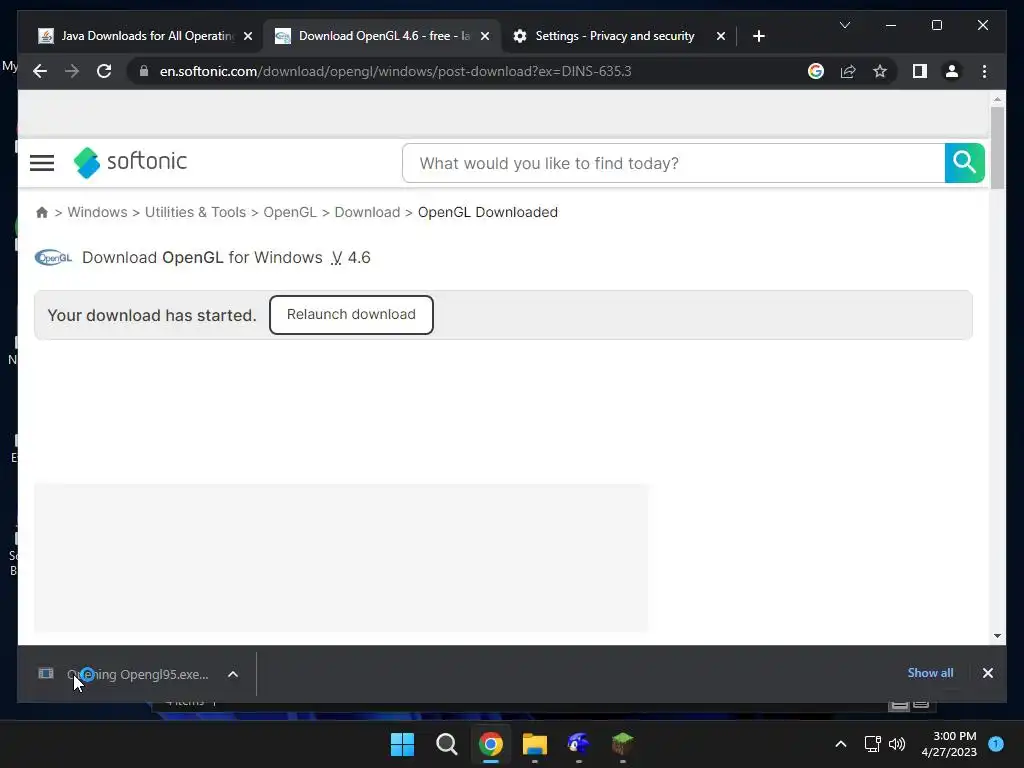Close the Download OpenGL 4.6 tab

click(485, 37)
